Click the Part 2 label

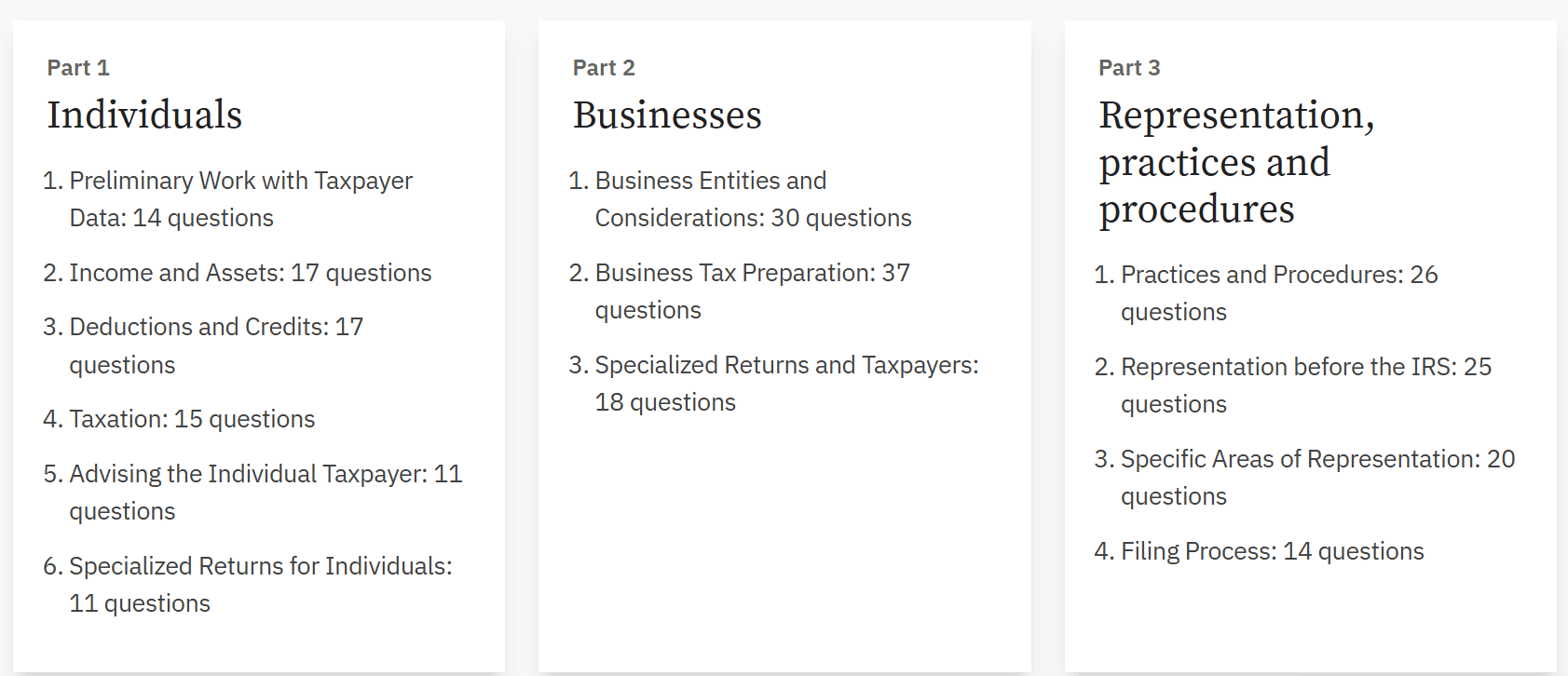point(604,68)
